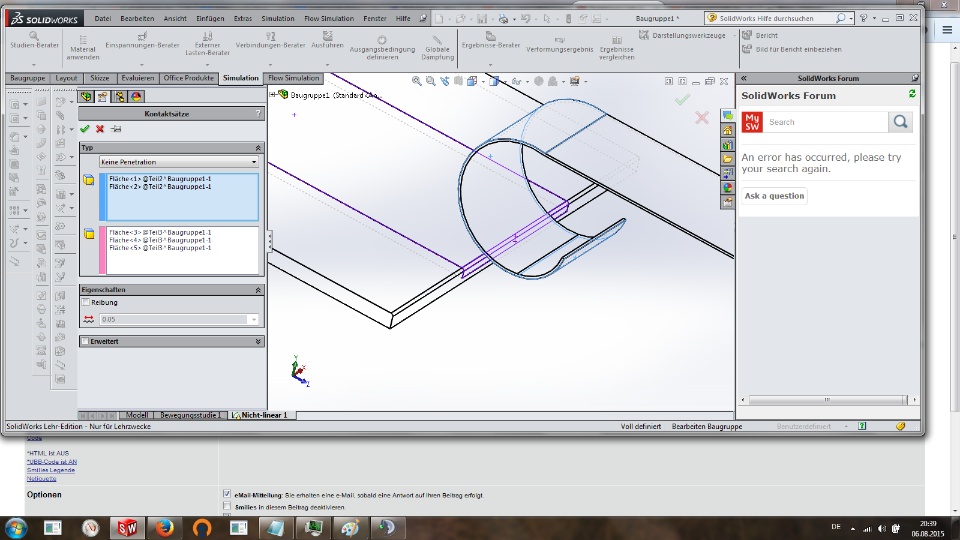Expand the Baugruppe1 tree node in viewport
This screenshot has height=540, width=960.
[273, 95]
